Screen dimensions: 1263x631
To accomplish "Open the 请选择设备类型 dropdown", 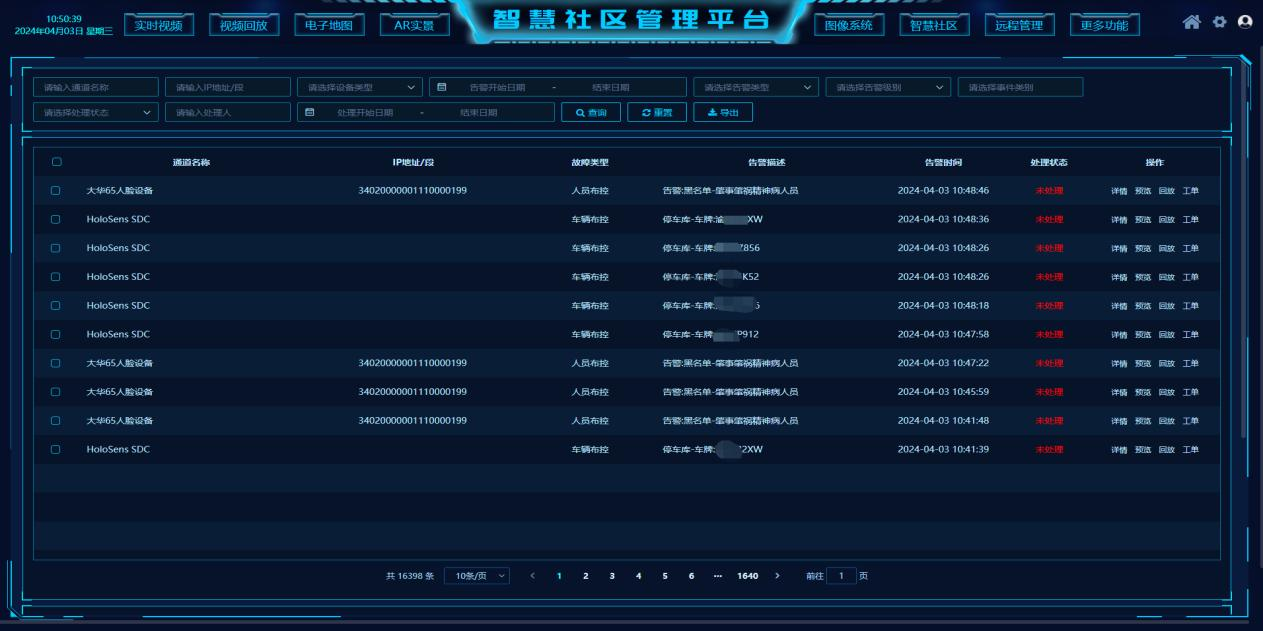I will click(360, 87).
